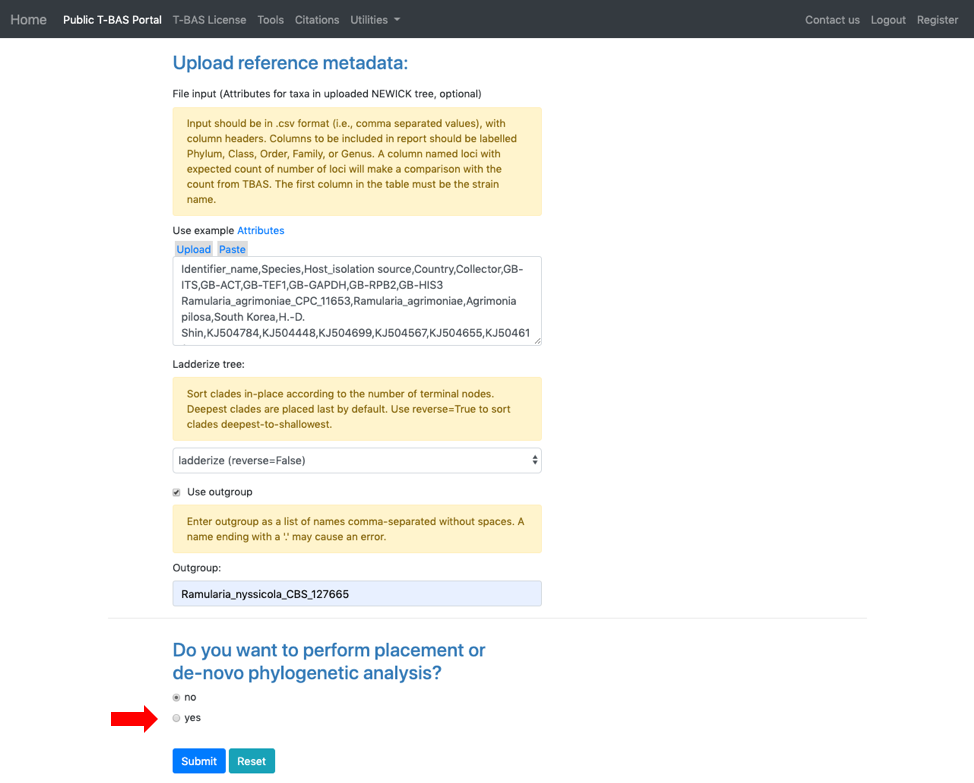Open the Tools menu item
This screenshot has width=974, height=783.
click(270, 20)
